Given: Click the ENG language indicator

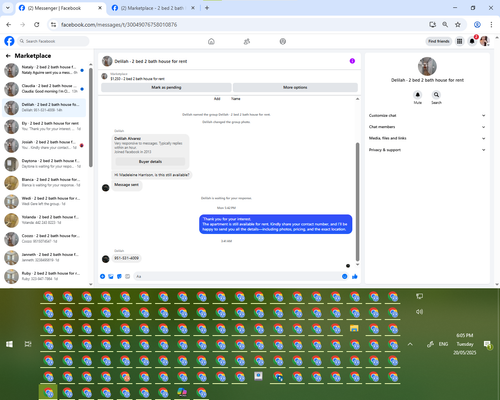Looking at the screenshot, I should click(x=443, y=344).
